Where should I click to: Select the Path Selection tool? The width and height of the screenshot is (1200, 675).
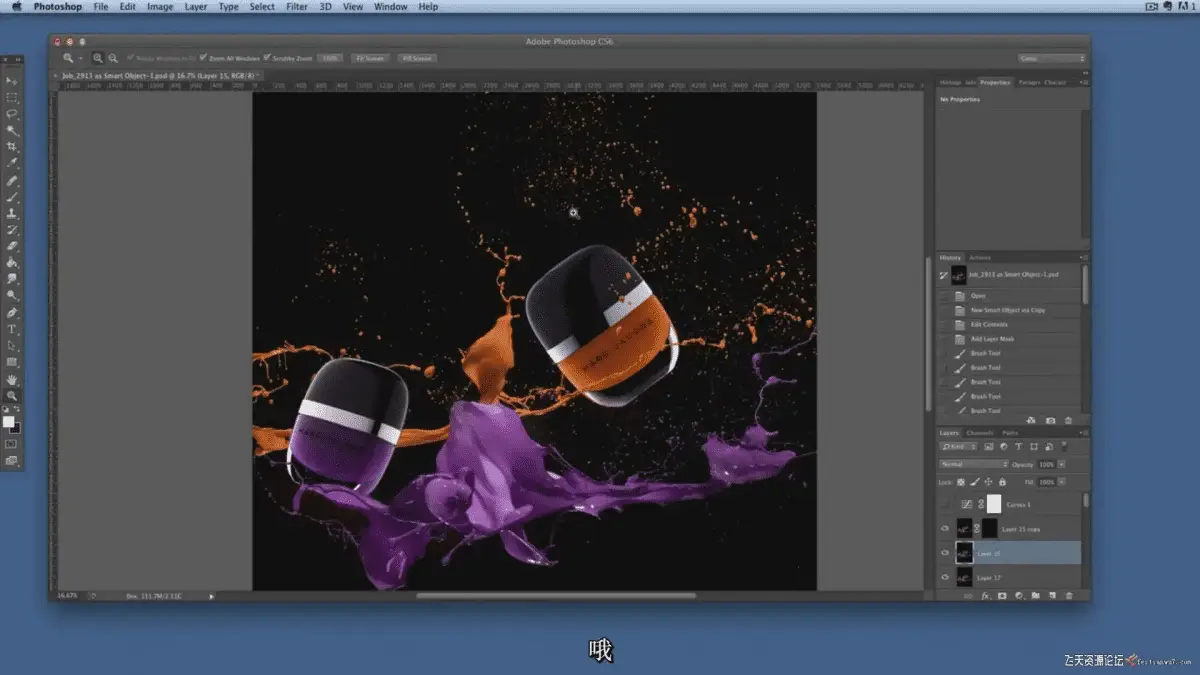point(12,345)
